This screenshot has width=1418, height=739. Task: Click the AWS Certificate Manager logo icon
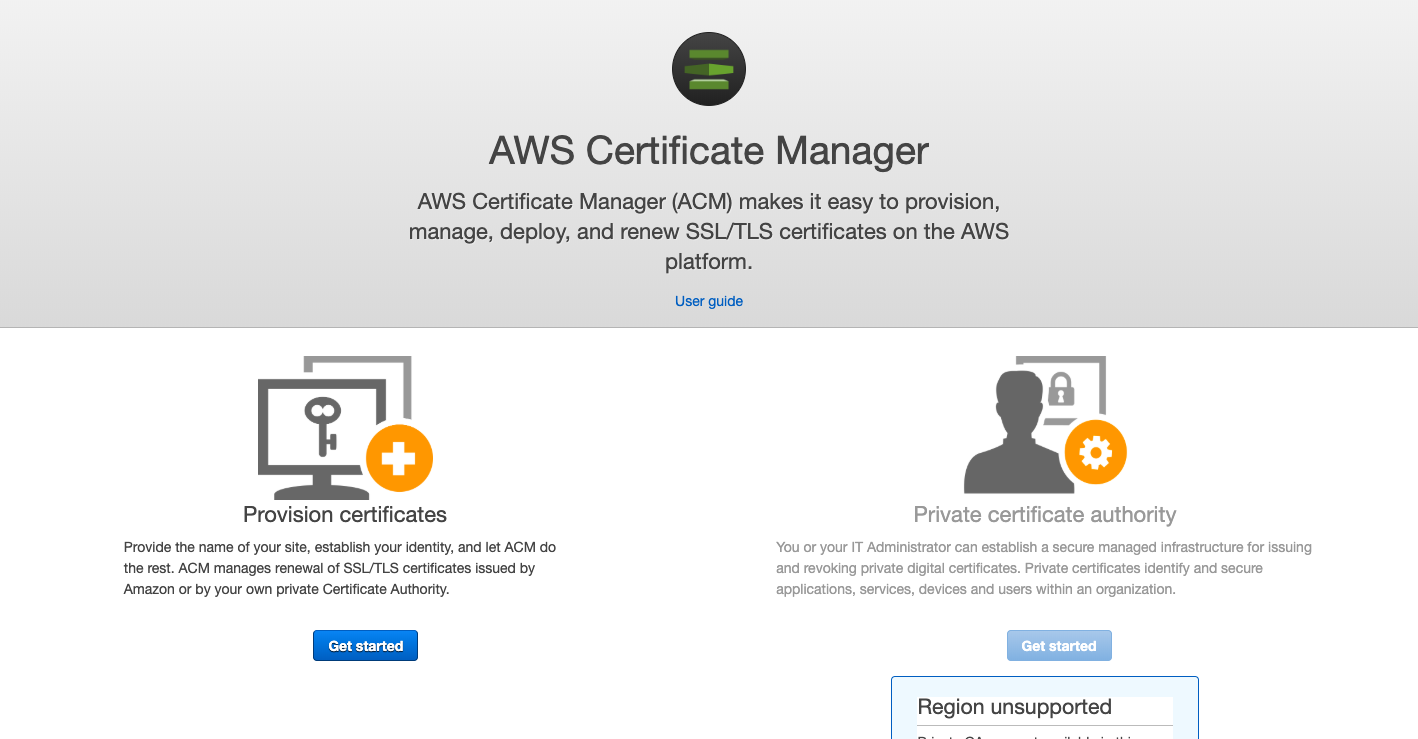click(x=709, y=69)
